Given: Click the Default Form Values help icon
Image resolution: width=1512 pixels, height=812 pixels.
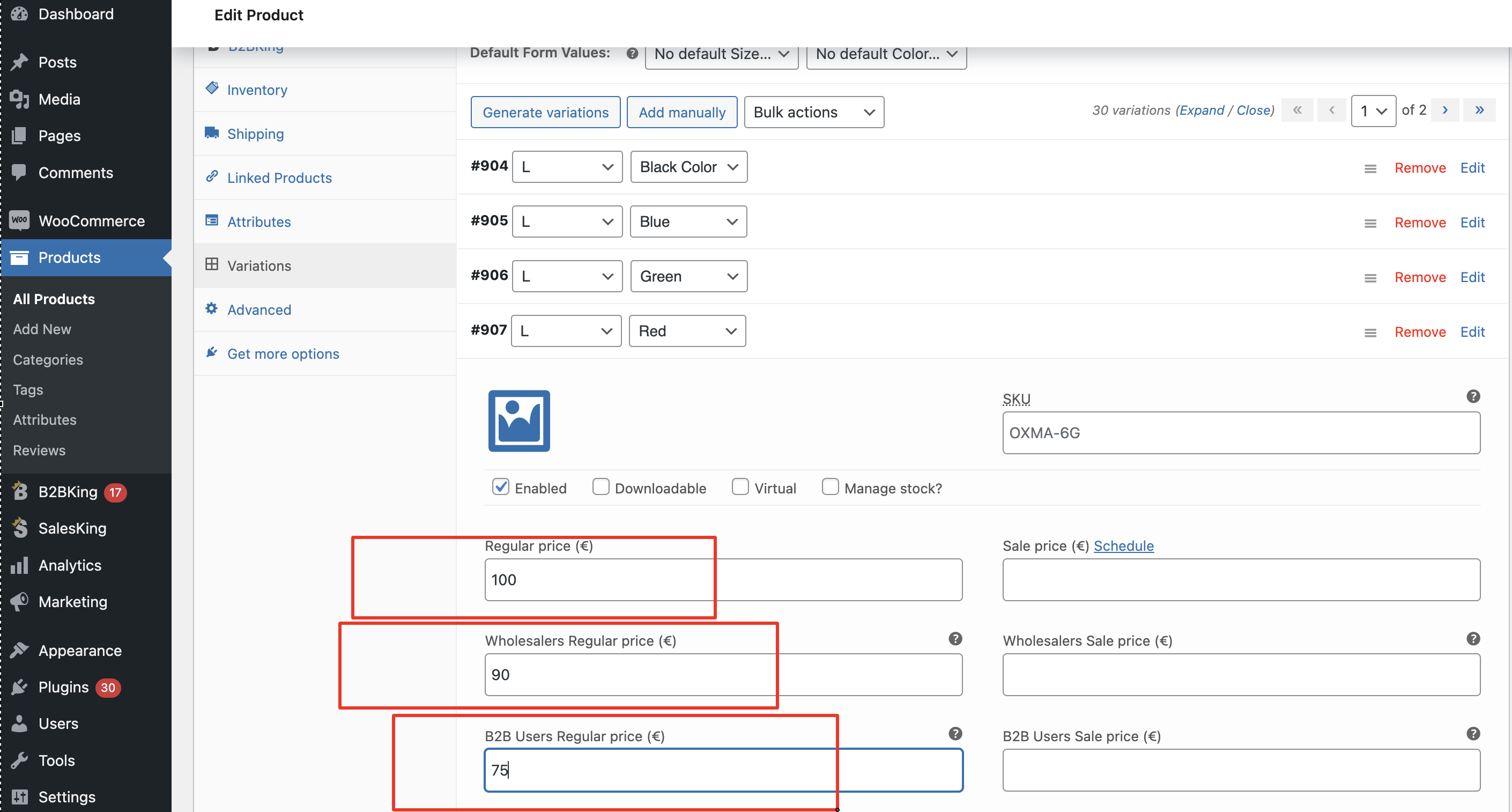Looking at the screenshot, I should tap(632, 54).
